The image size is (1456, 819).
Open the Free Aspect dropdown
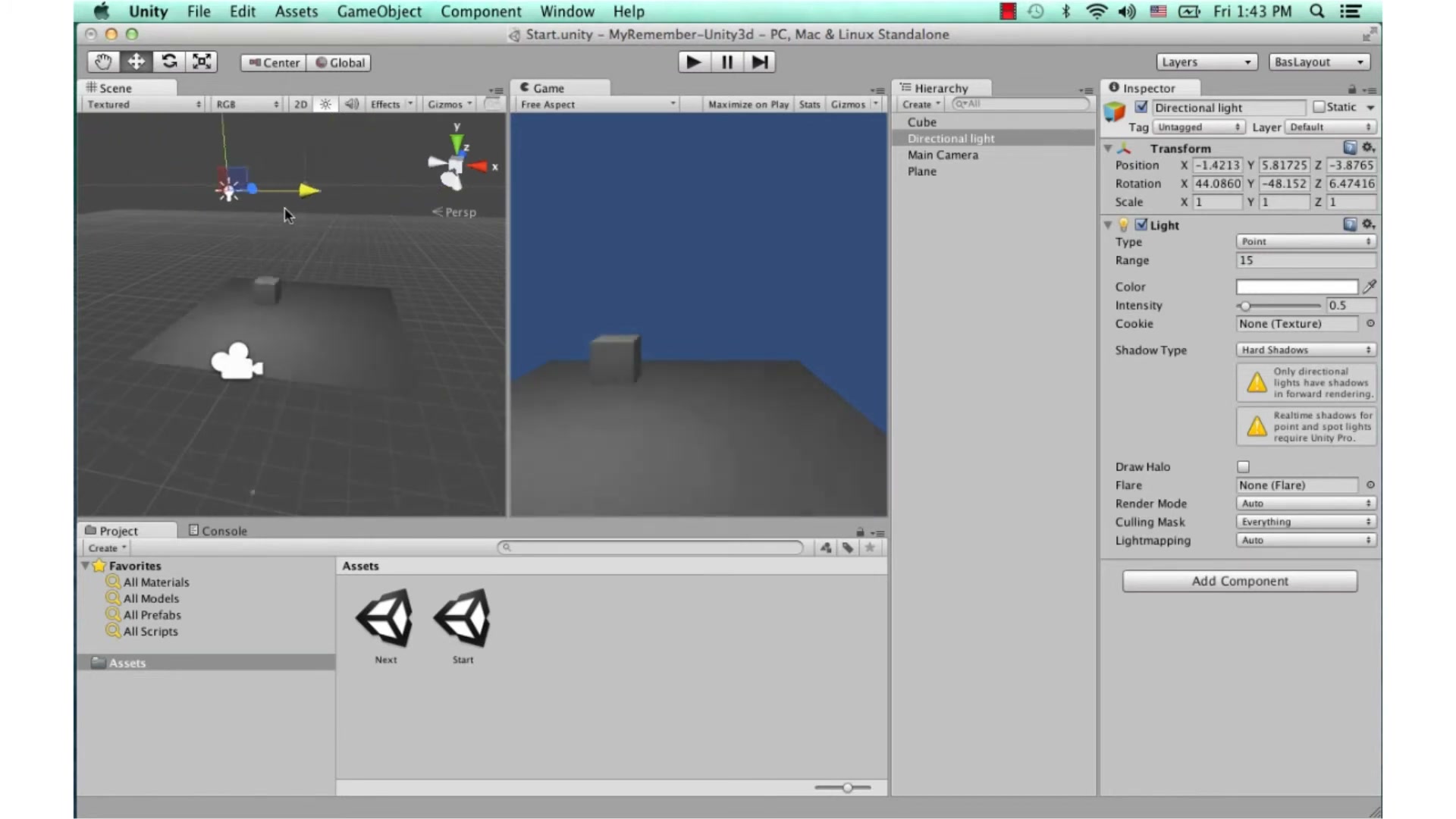[598, 105]
